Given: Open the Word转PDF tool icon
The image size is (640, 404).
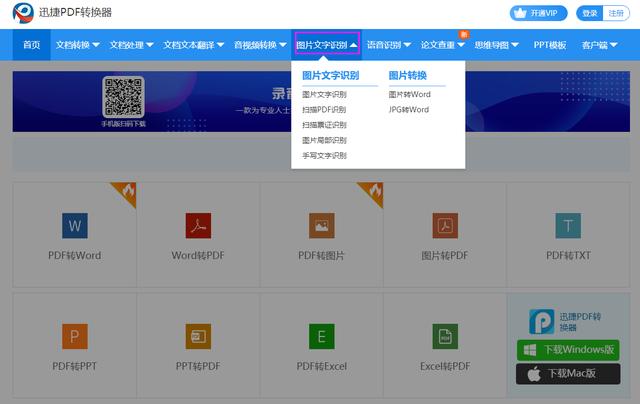Looking at the screenshot, I should pos(198,226).
